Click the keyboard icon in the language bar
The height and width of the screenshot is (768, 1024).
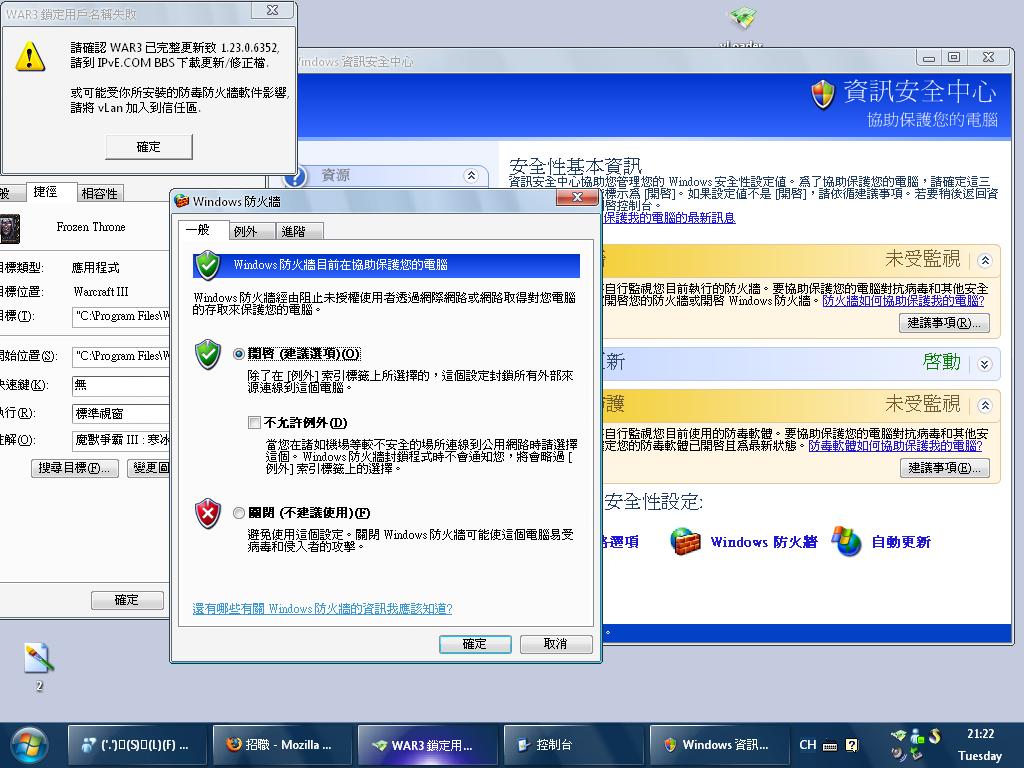830,745
